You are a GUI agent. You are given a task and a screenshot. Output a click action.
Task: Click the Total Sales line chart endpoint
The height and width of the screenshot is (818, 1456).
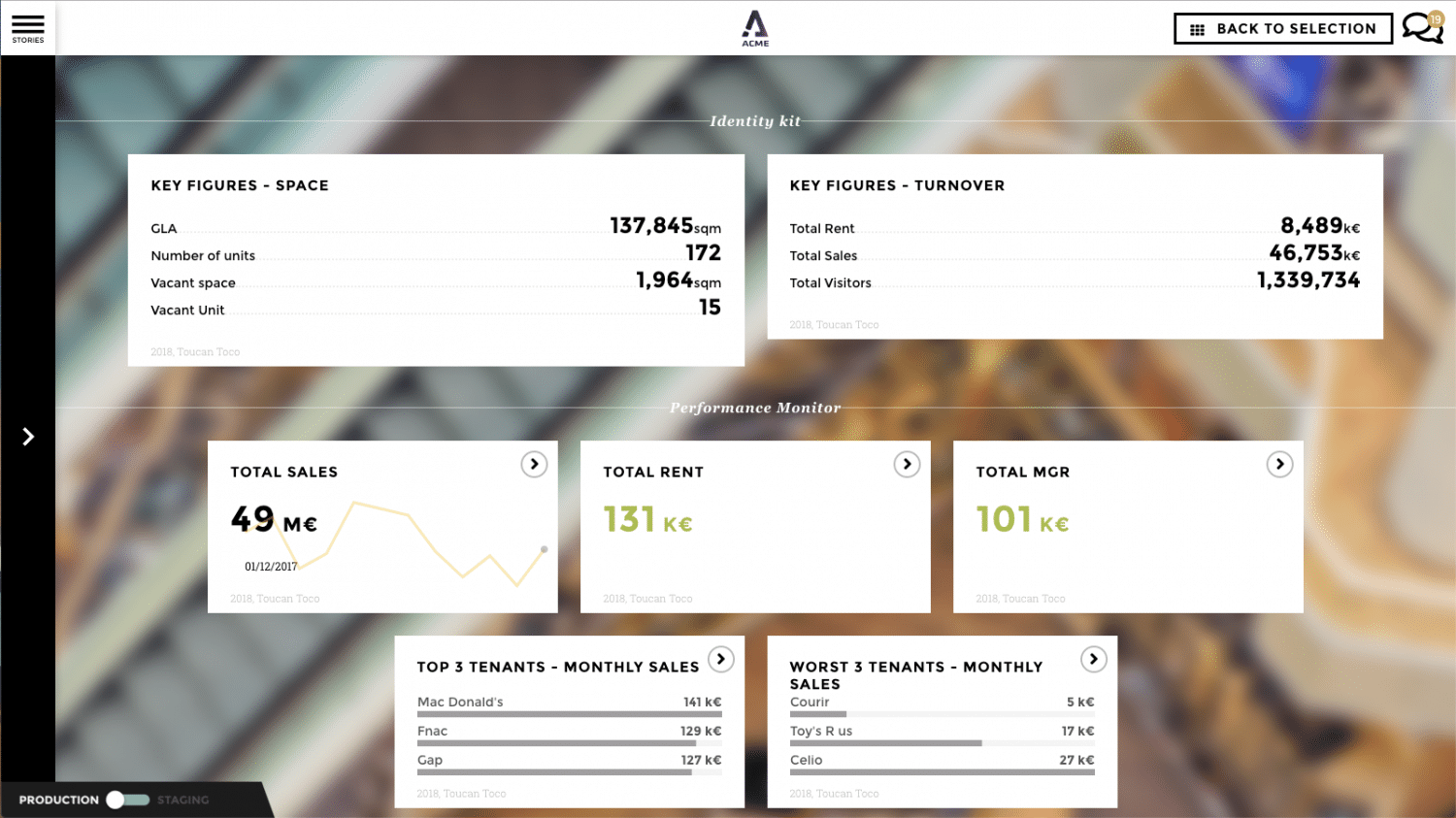(x=544, y=549)
